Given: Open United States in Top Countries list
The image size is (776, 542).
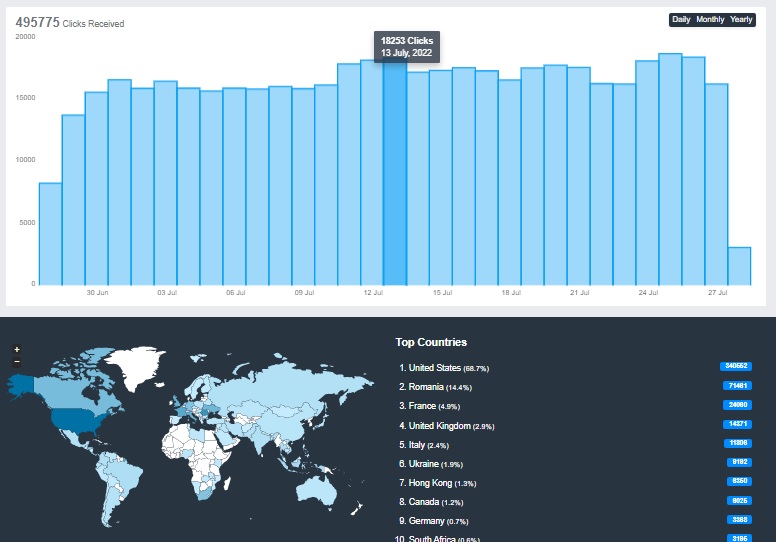Looking at the screenshot, I should click(x=434, y=368).
